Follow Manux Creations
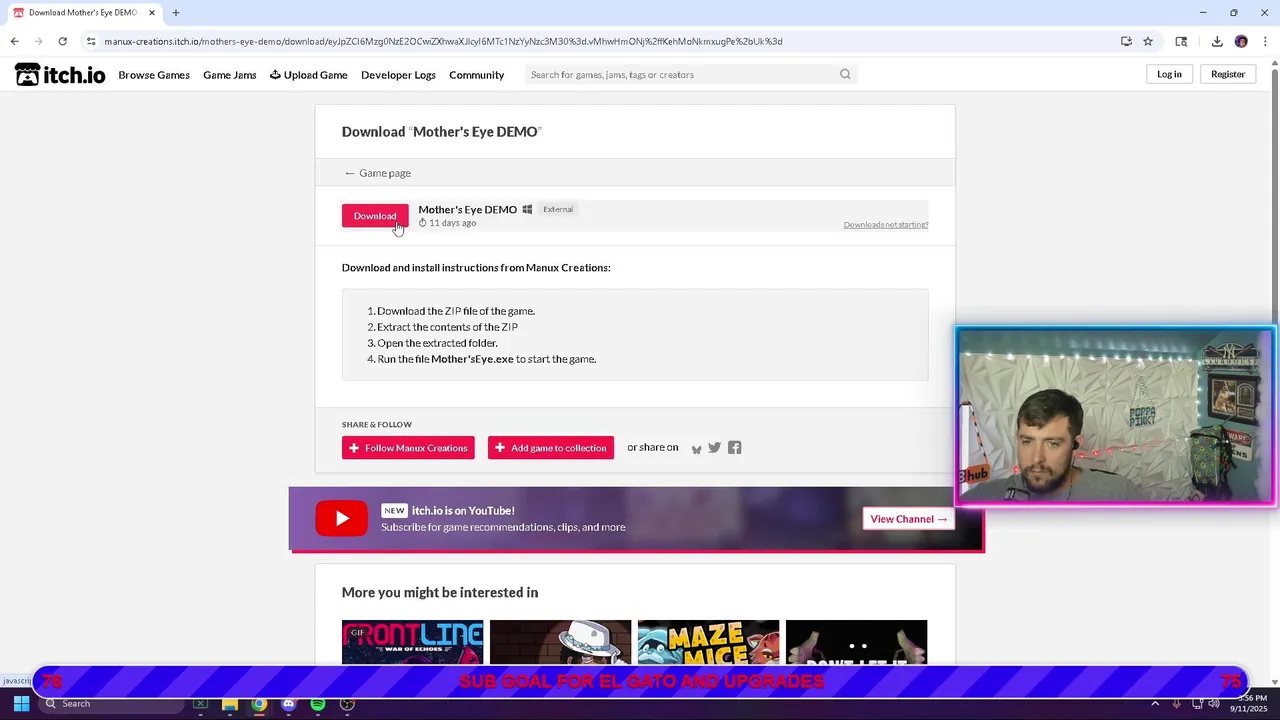The height and width of the screenshot is (720, 1280). [408, 448]
